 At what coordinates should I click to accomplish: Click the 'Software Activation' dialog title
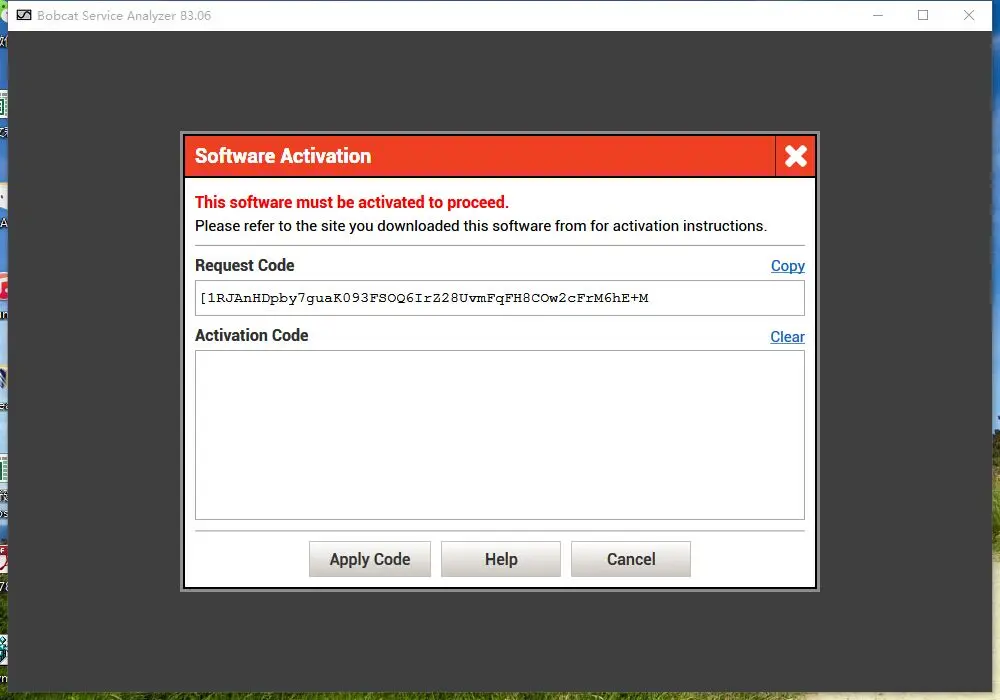click(283, 156)
